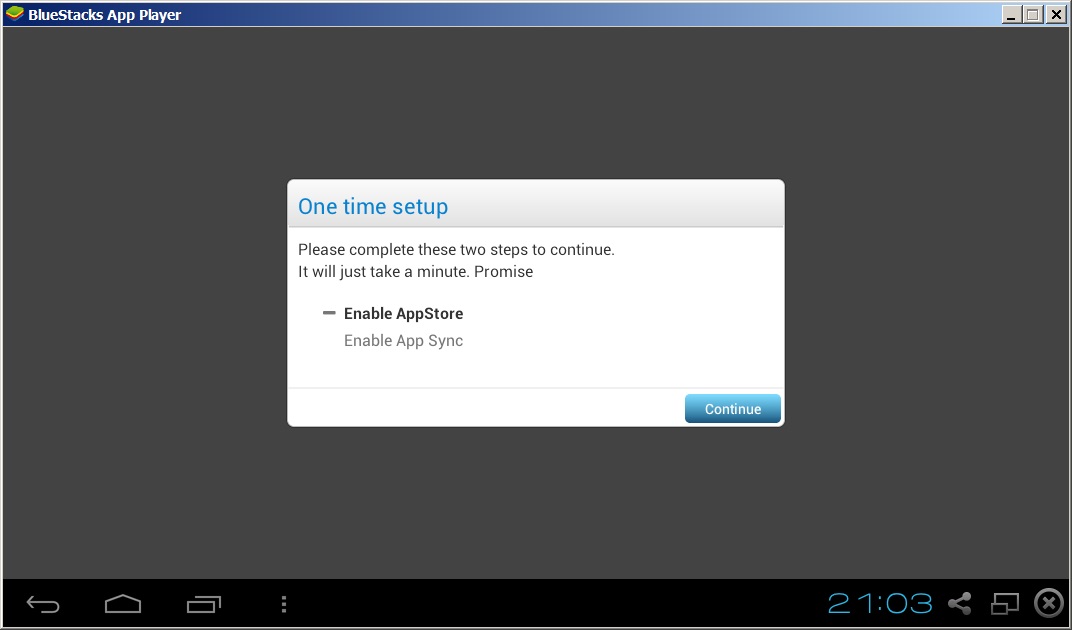Click the circled X exit icon
This screenshot has width=1072, height=630.
[1049, 603]
